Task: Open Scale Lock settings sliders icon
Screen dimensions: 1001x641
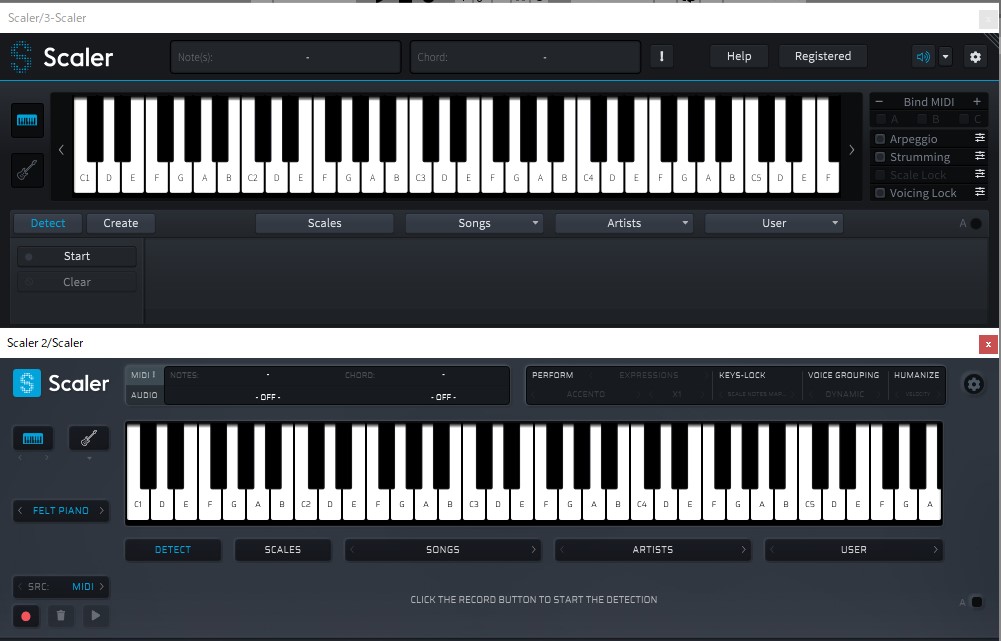Action: 979,174
